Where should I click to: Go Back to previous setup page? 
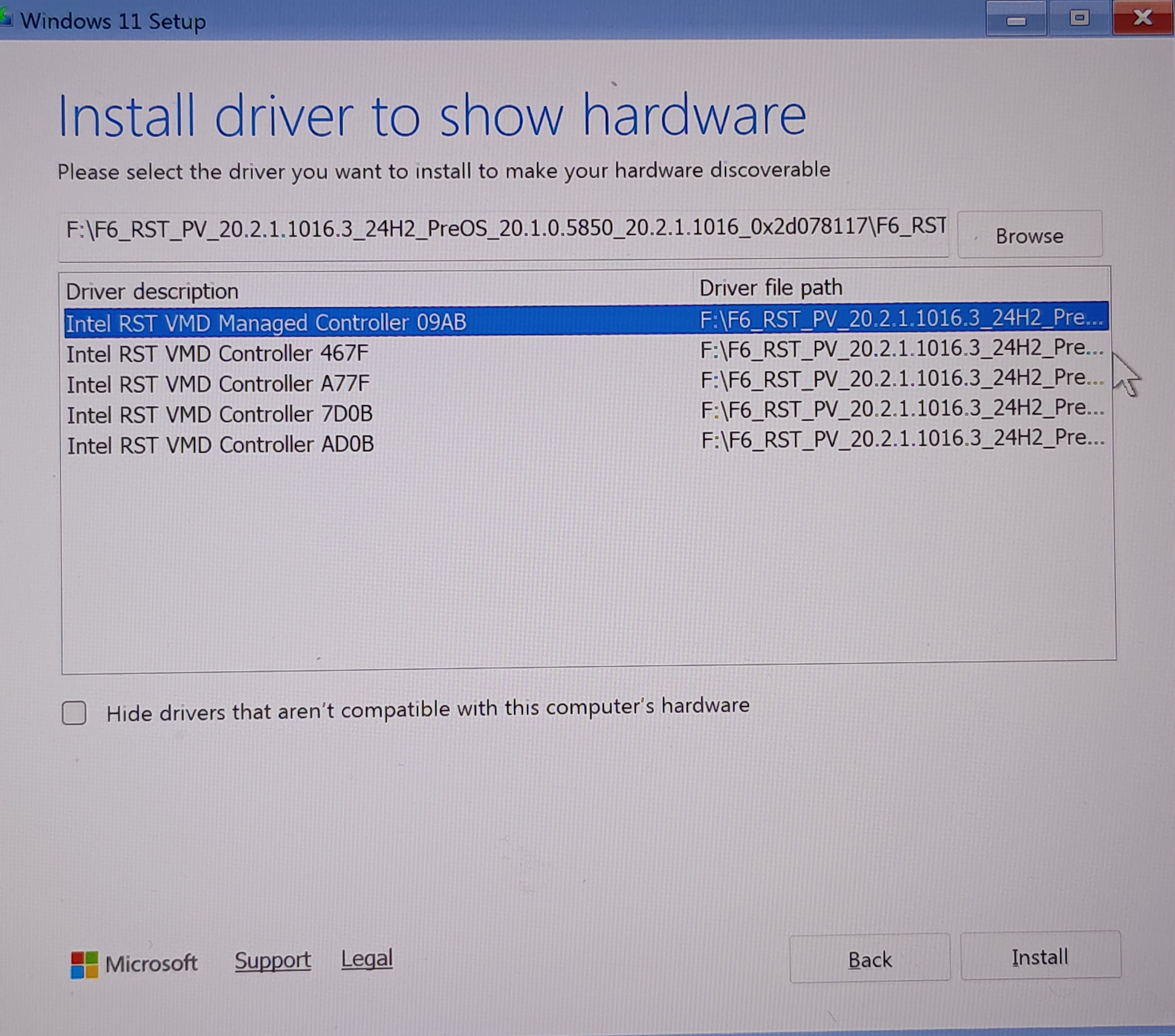click(870, 959)
